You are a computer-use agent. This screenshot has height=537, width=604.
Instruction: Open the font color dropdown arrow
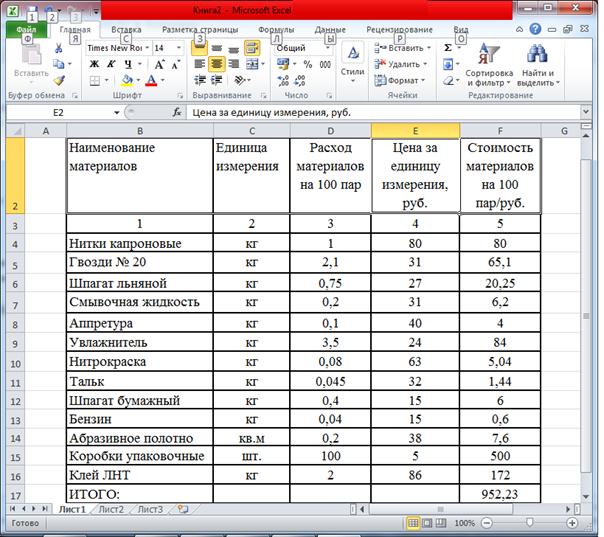[163, 81]
